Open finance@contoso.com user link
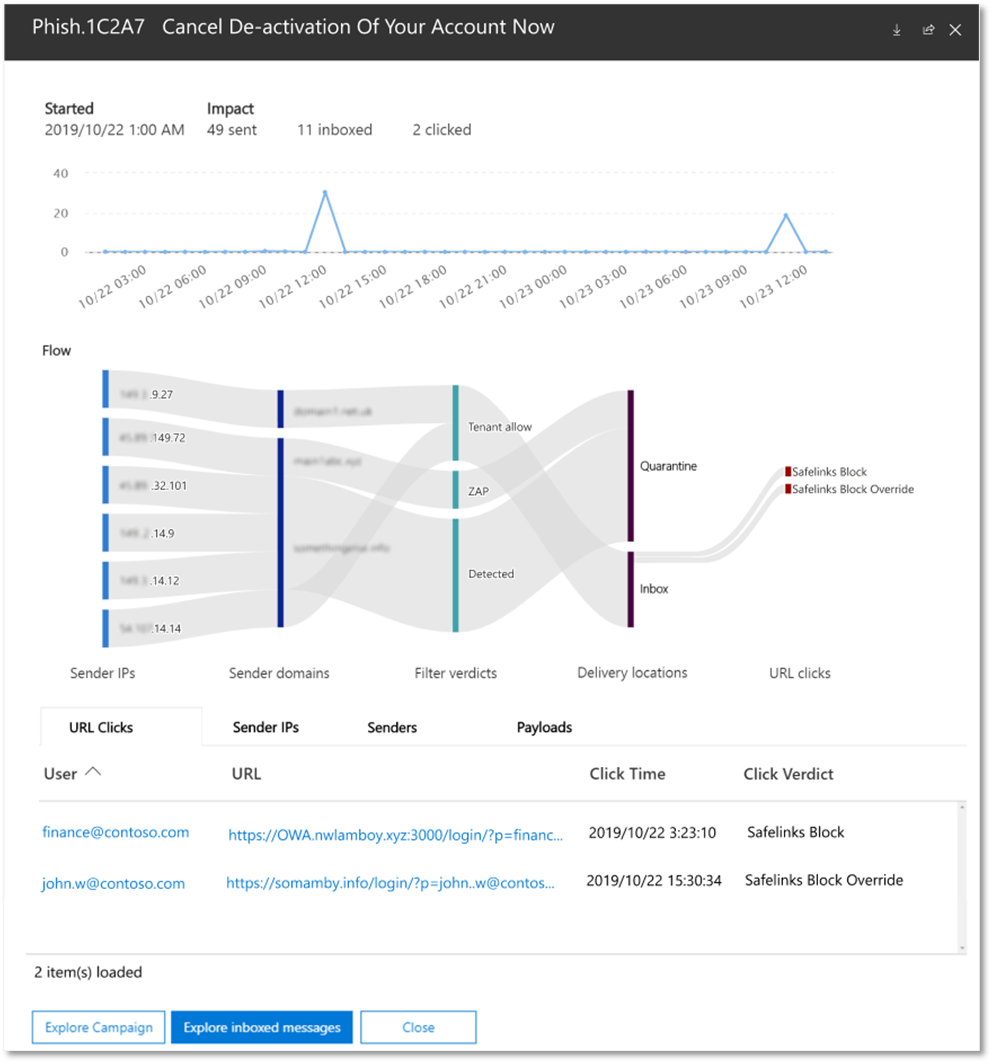The image size is (993, 1063). click(116, 832)
